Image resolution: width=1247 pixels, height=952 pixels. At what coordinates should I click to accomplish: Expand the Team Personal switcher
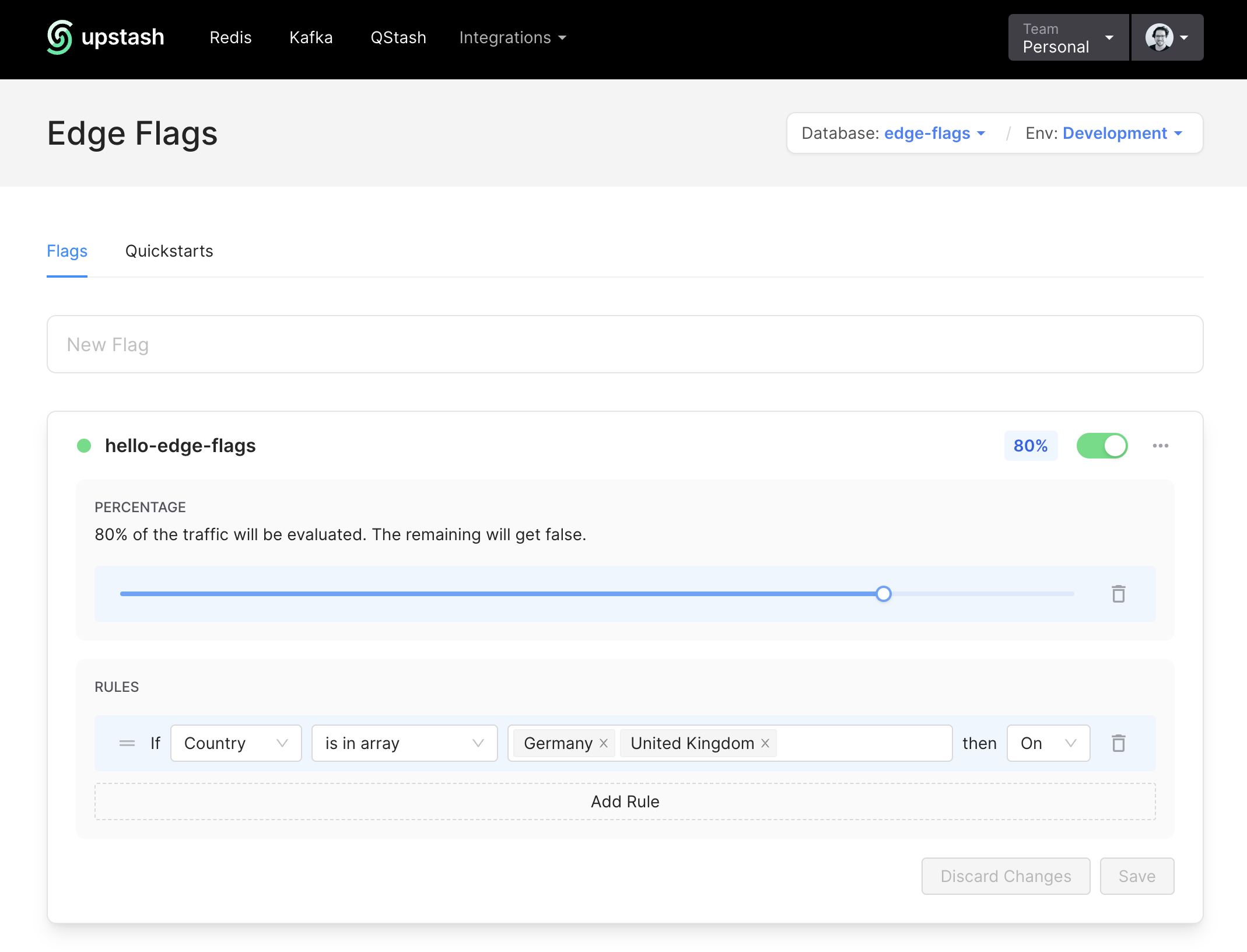[x=1068, y=37]
